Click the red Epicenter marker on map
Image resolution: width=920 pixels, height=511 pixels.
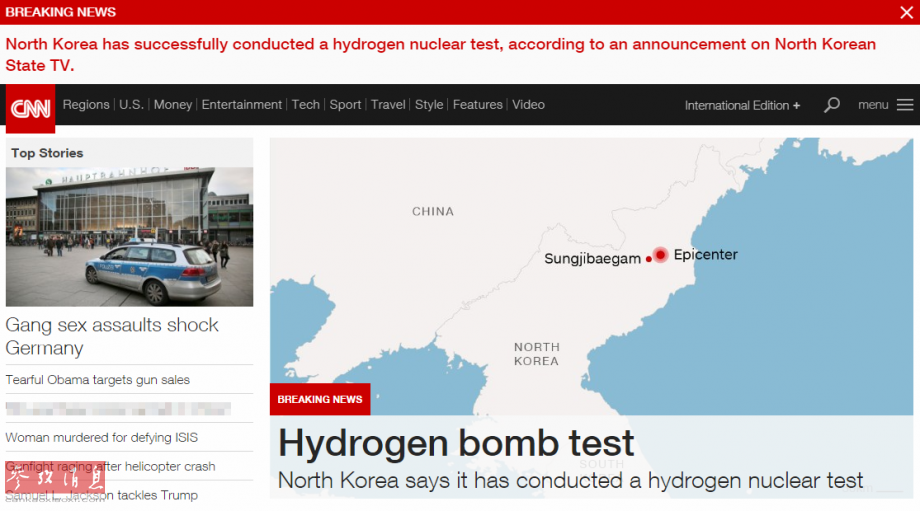tap(660, 255)
